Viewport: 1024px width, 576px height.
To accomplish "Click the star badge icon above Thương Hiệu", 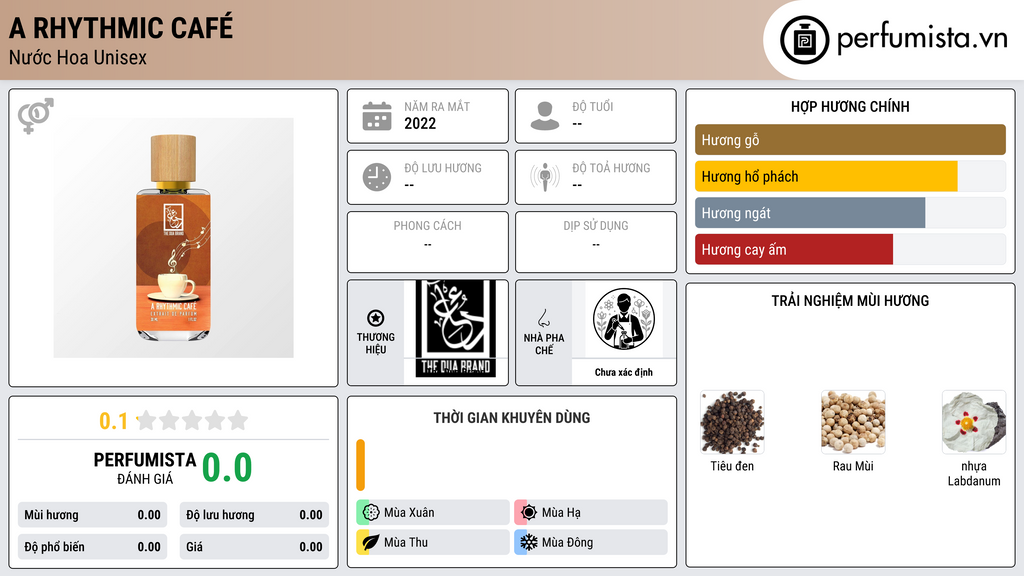I will pos(376,318).
